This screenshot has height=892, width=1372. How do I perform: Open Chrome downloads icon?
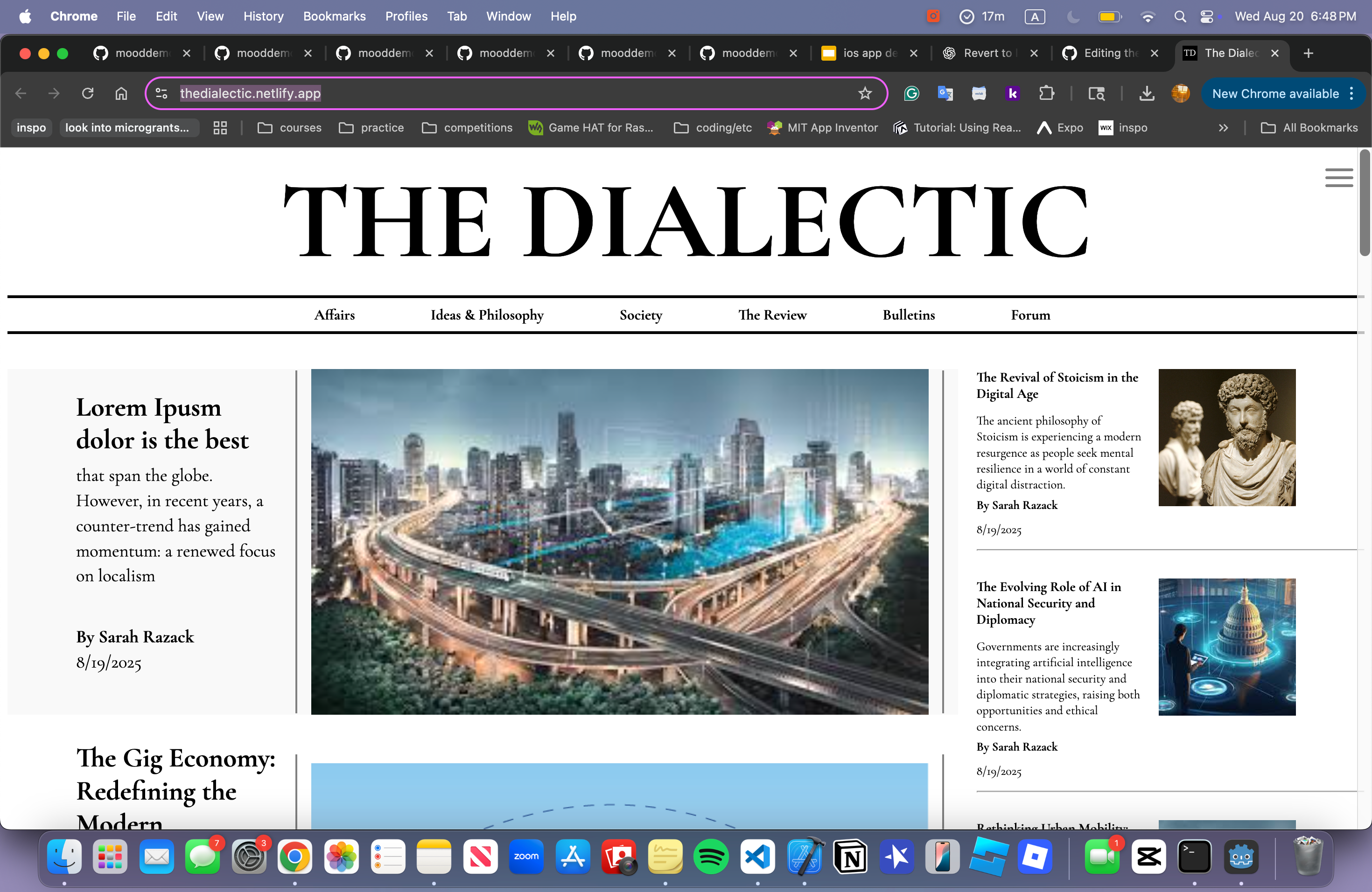tap(1147, 93)
